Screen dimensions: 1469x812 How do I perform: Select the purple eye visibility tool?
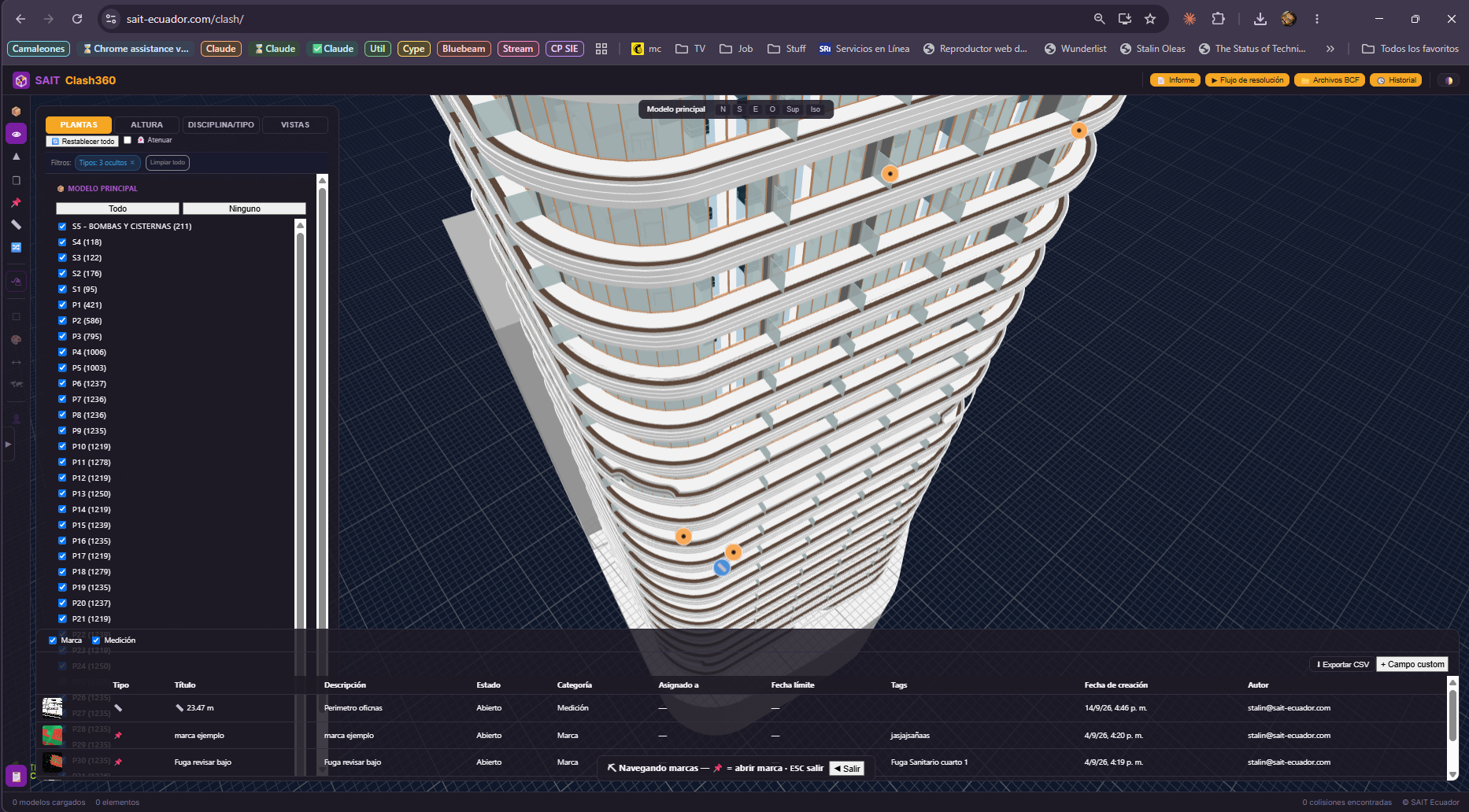tap(16, 134)
